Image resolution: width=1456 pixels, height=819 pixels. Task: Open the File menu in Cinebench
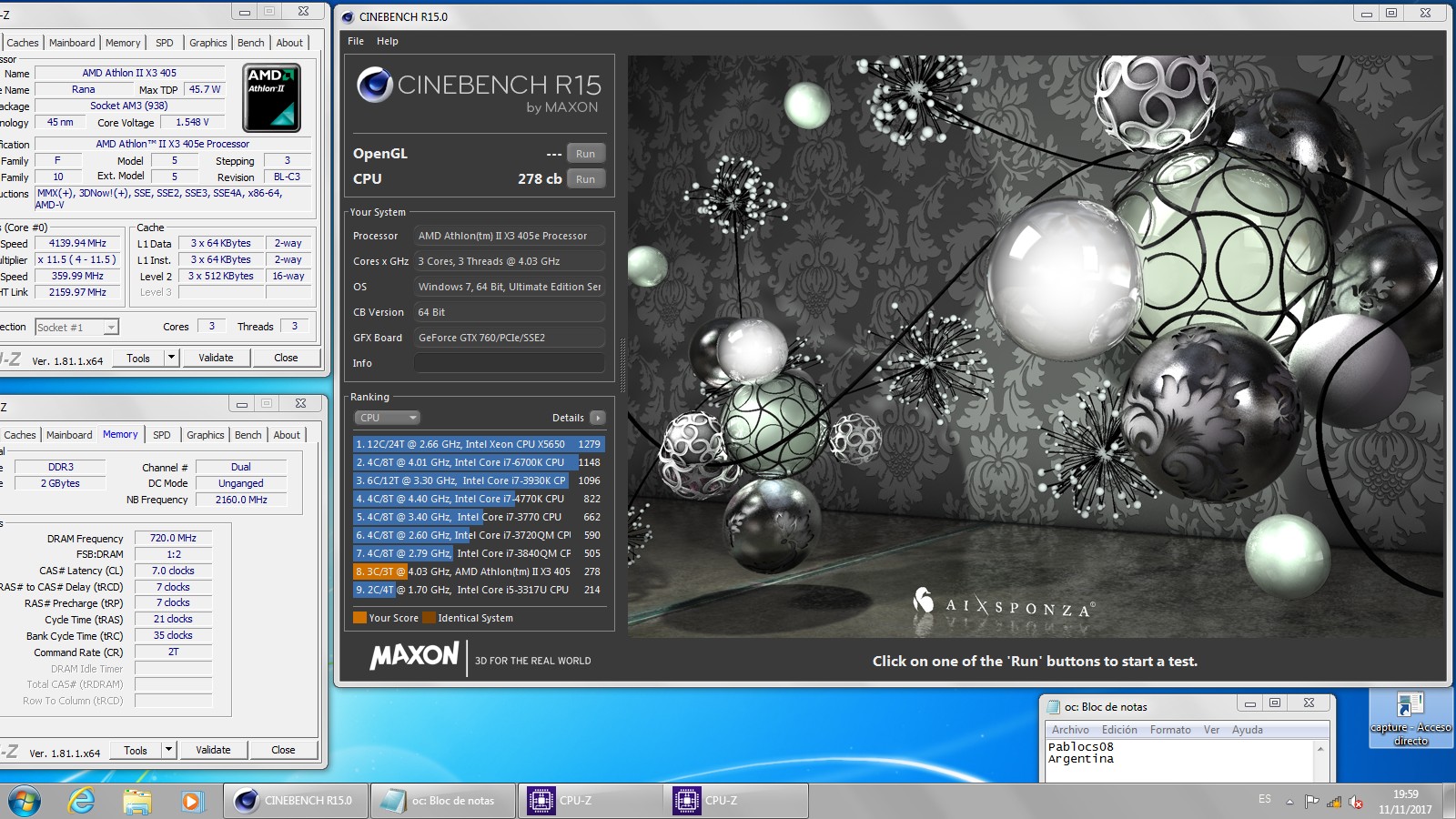[x=356, y=41]
